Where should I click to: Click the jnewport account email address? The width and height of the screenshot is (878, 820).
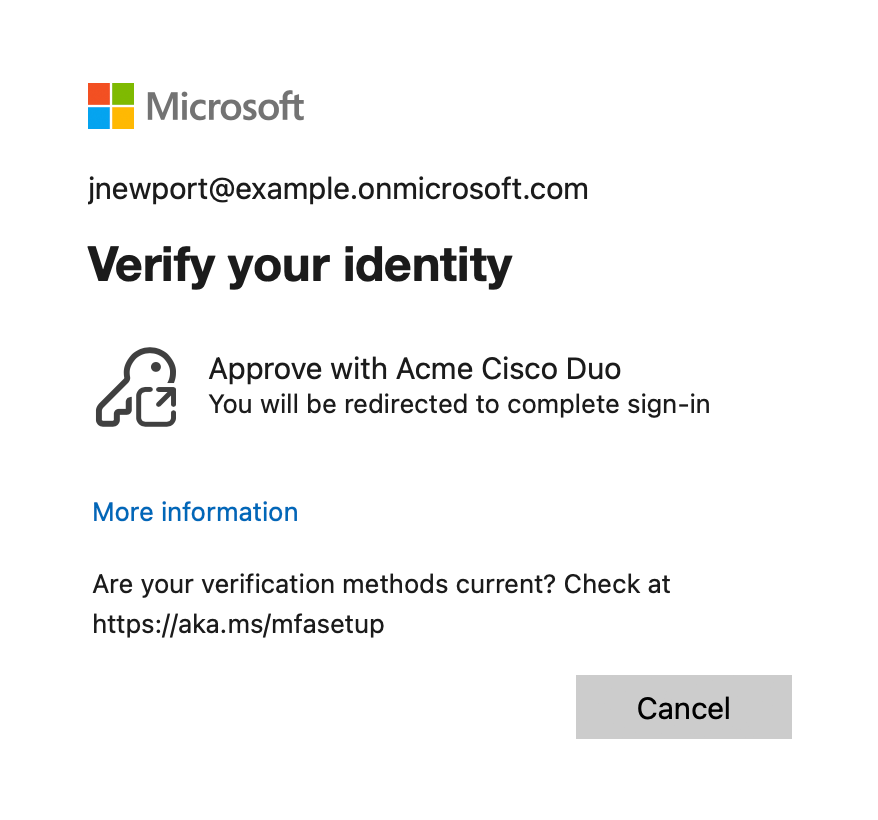(x=340, y=189)
